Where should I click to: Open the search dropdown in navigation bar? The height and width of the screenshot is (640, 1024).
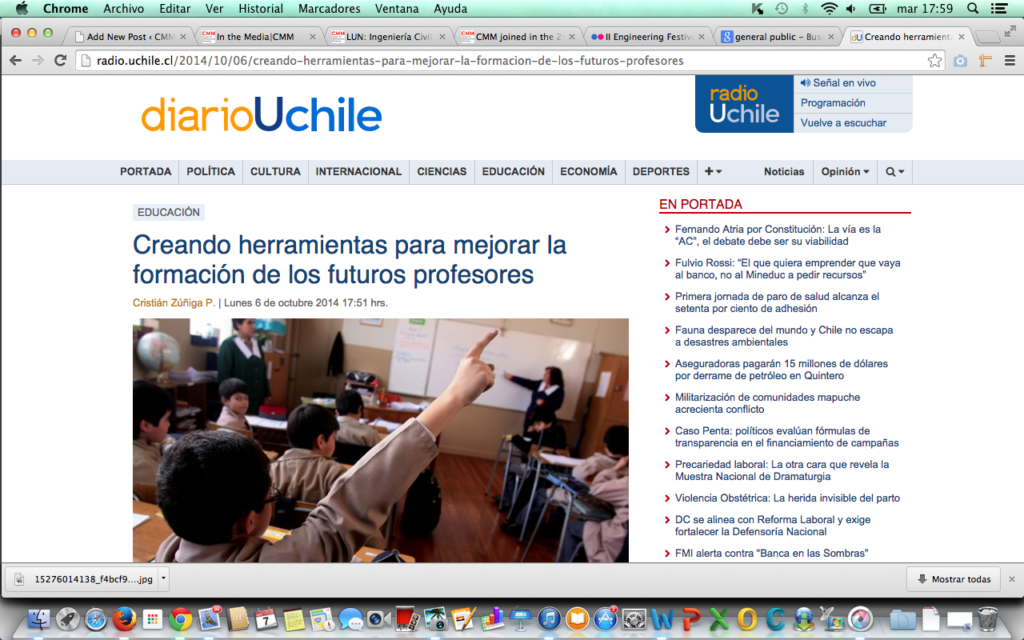point(895,172)
